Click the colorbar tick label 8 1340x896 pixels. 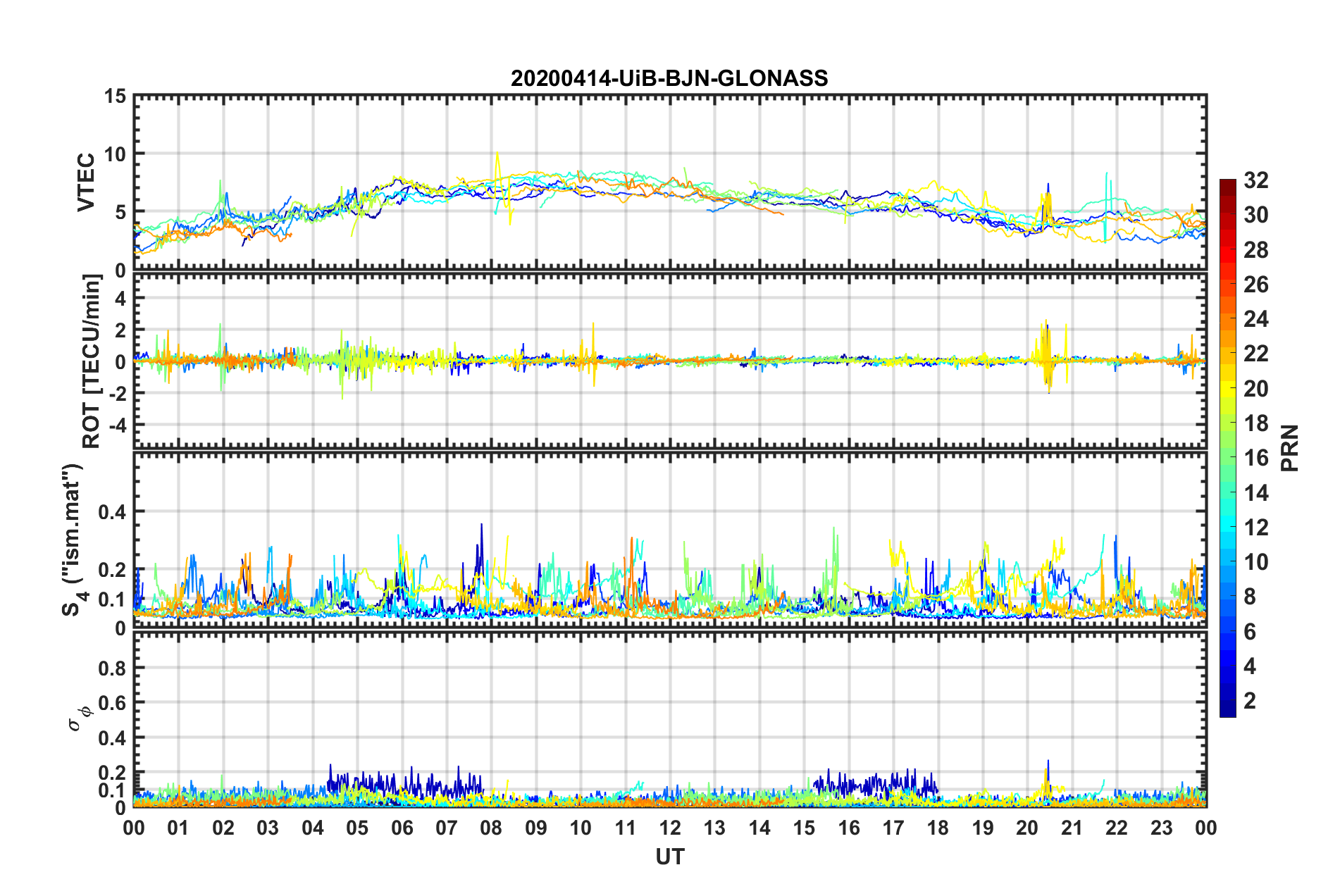pos(1250,597)
